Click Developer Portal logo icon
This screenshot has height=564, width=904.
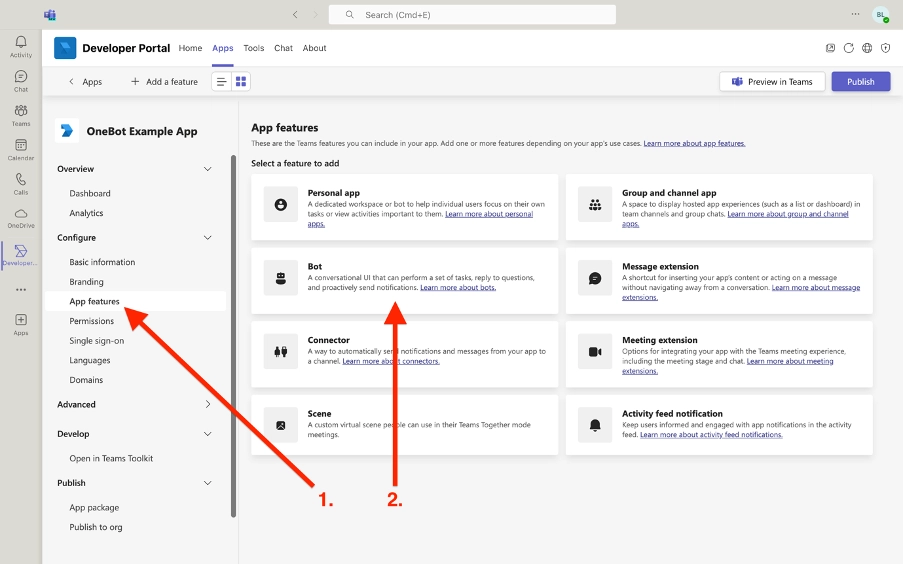(x=65, y=48)
